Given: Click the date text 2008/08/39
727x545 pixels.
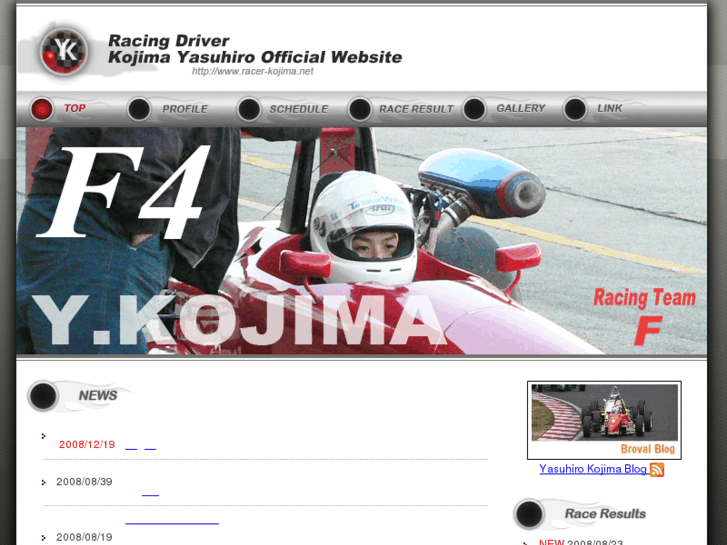Looking at the screenshot, I should [84, 482].
